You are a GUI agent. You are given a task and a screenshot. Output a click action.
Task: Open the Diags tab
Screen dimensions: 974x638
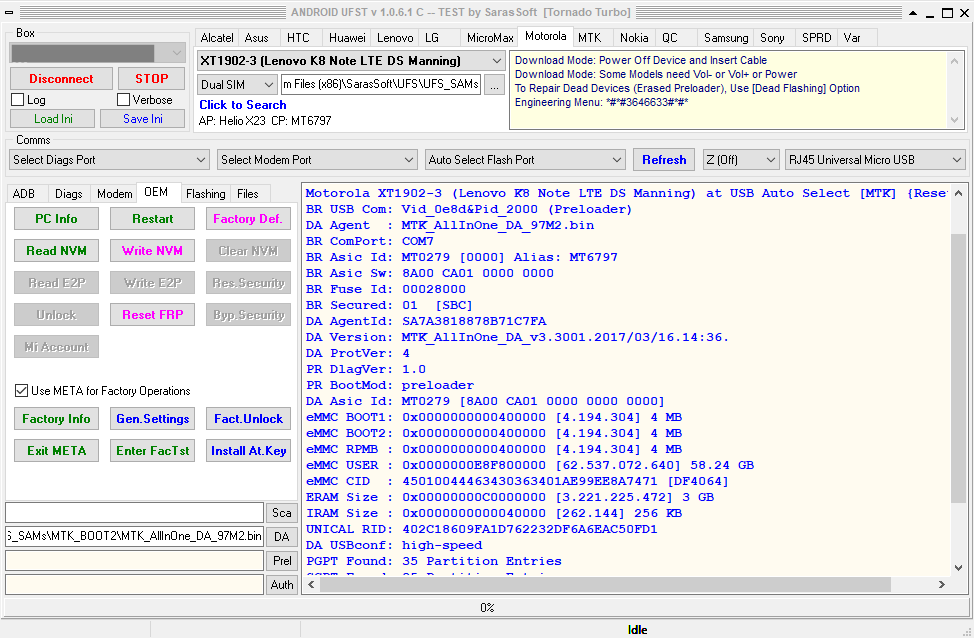click(68, 194)
